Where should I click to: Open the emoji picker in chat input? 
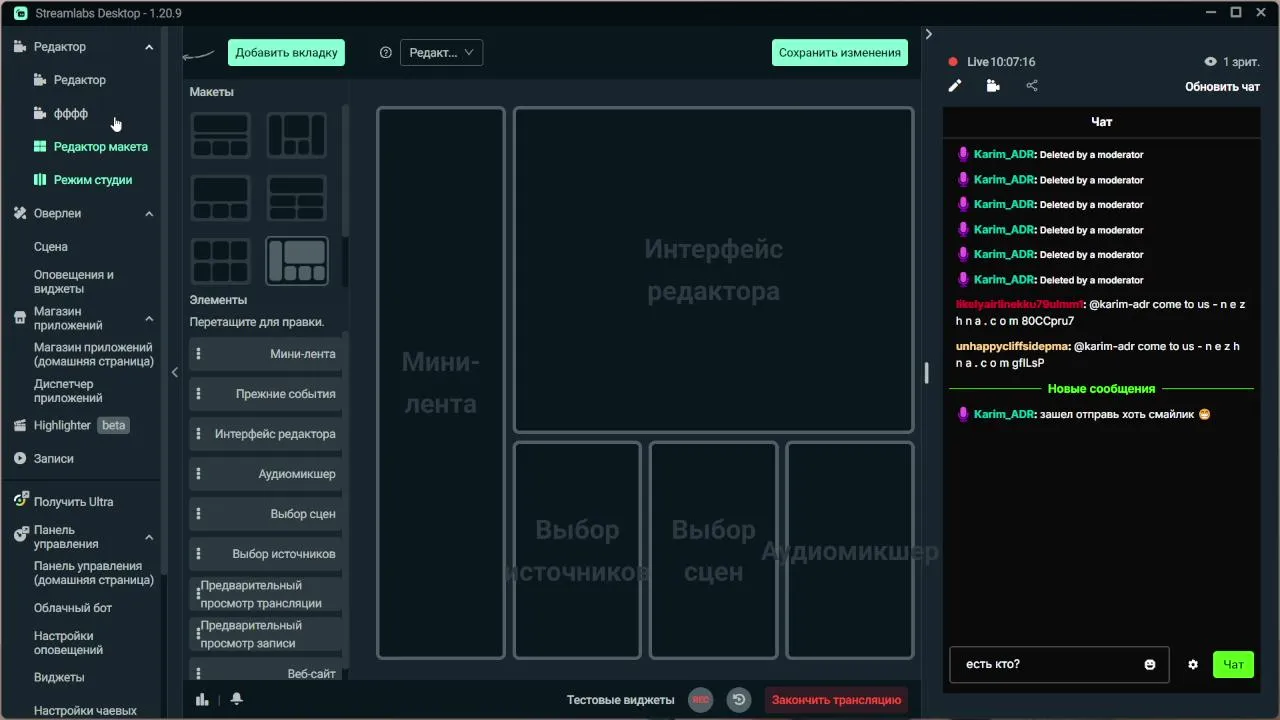coord(1150,665)
